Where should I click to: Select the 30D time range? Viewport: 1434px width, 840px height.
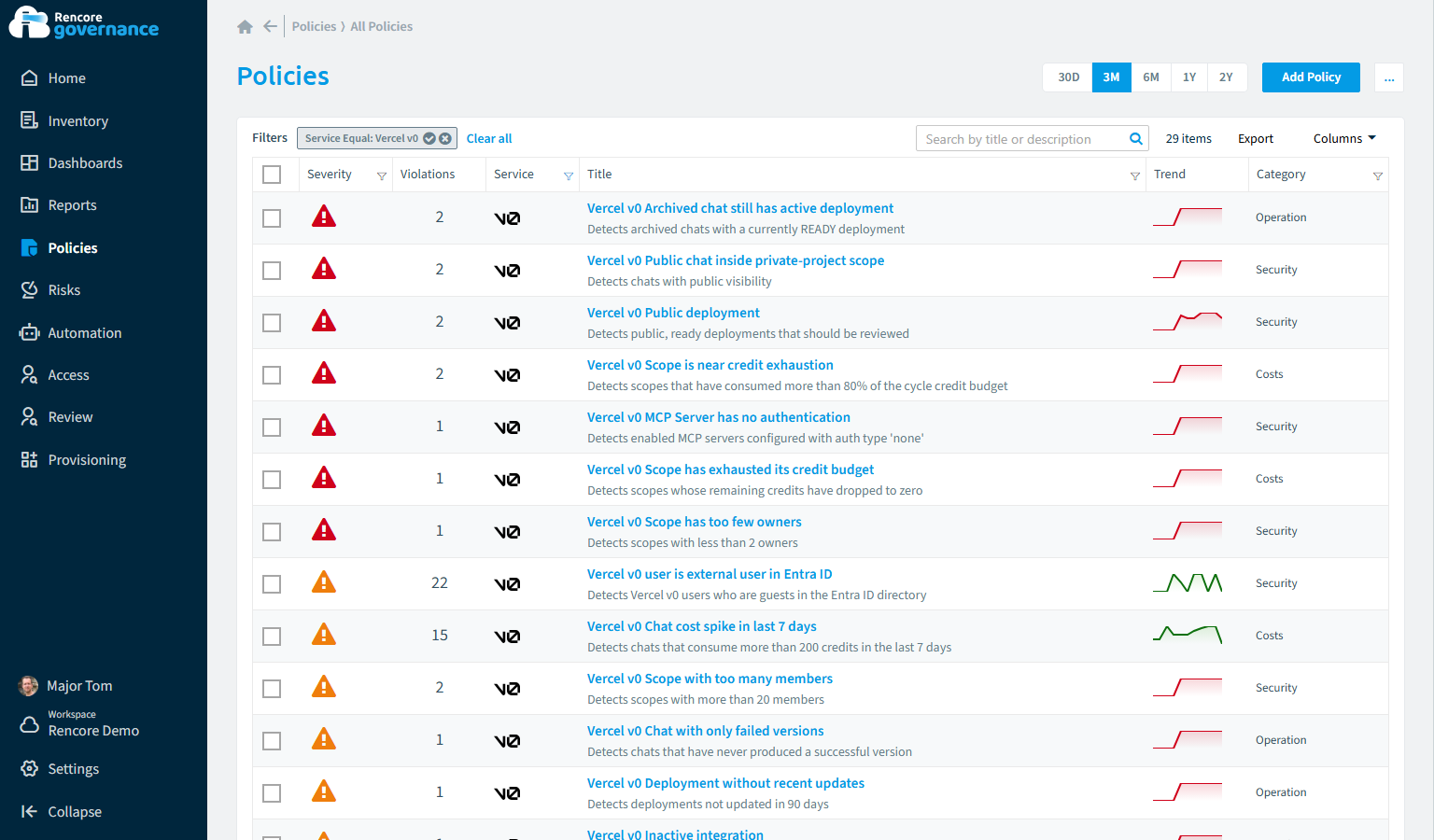click(x=1068, y=77)
